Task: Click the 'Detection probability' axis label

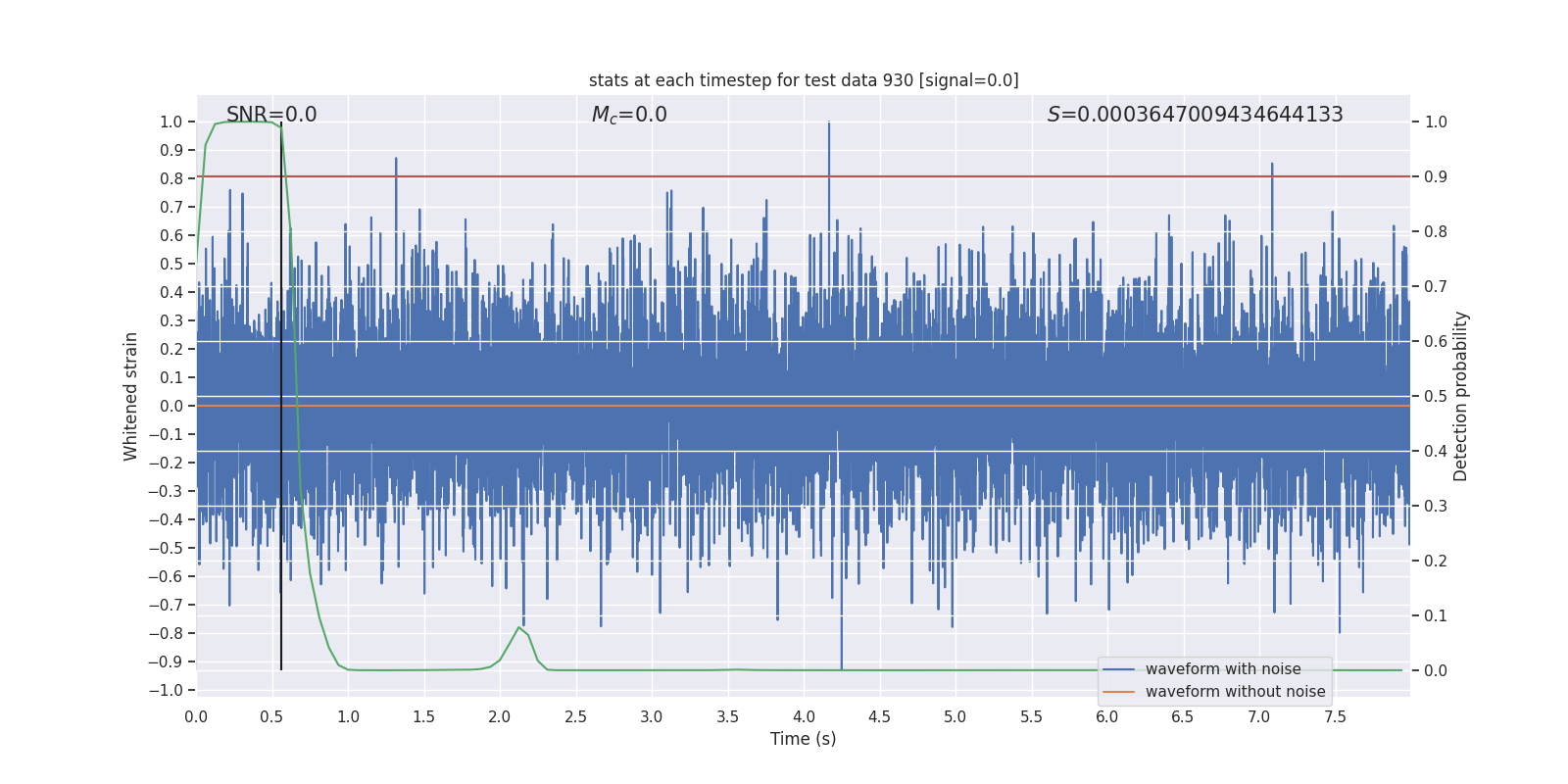Action: 1461,396
